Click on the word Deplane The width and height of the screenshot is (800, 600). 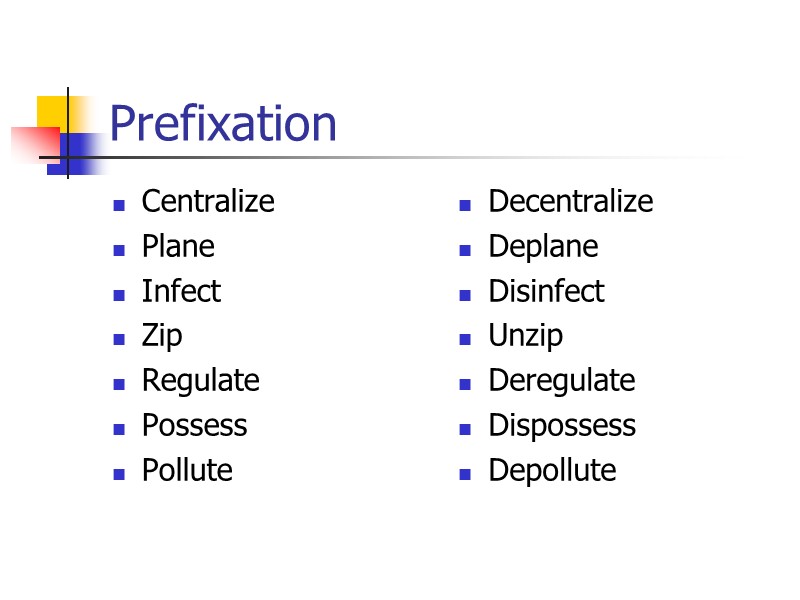coord(543,246)
